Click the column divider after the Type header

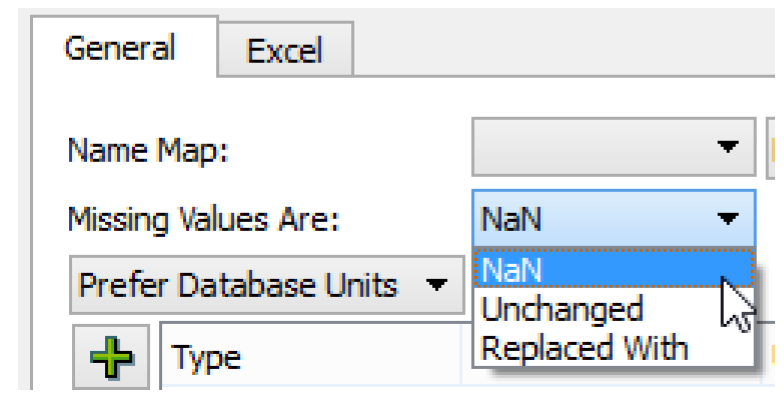click(x=460, y=356)
